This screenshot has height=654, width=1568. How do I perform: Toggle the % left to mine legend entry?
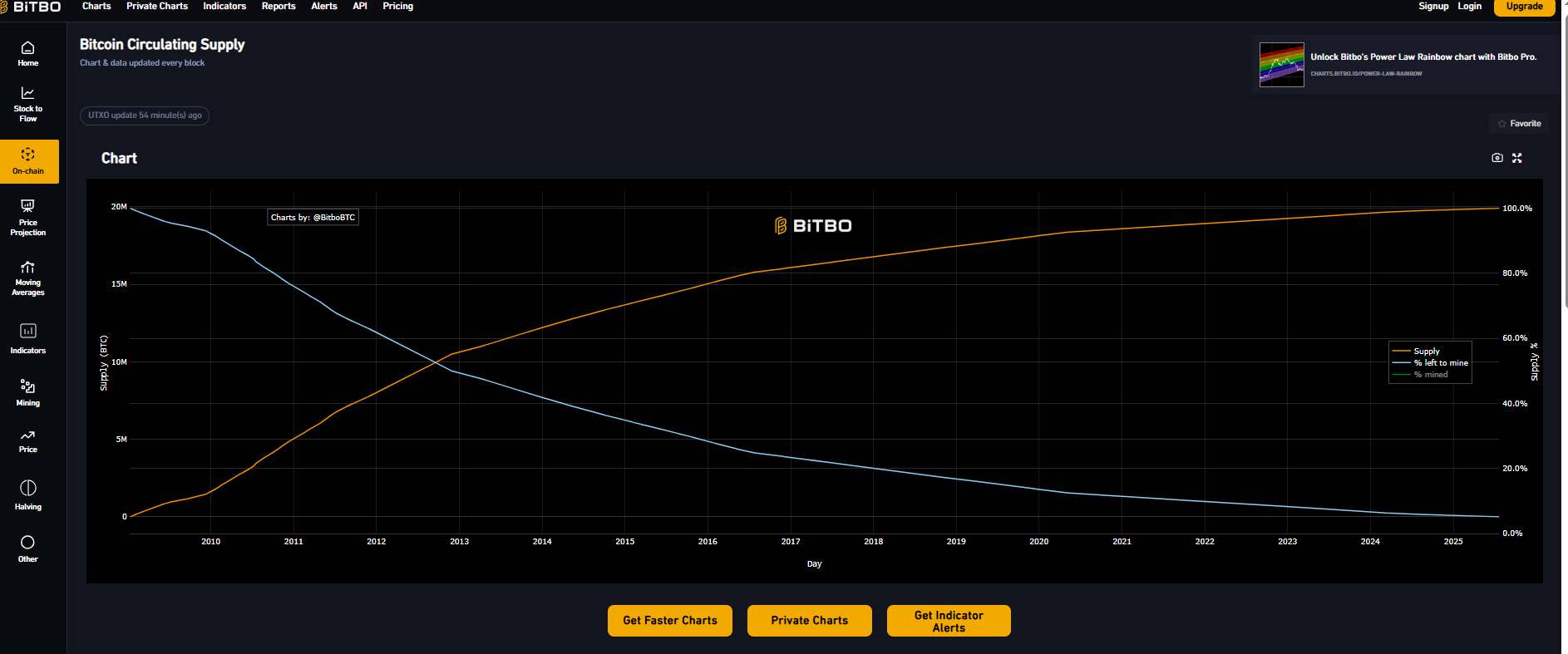pyautogui.click(x=1440, y=363)
